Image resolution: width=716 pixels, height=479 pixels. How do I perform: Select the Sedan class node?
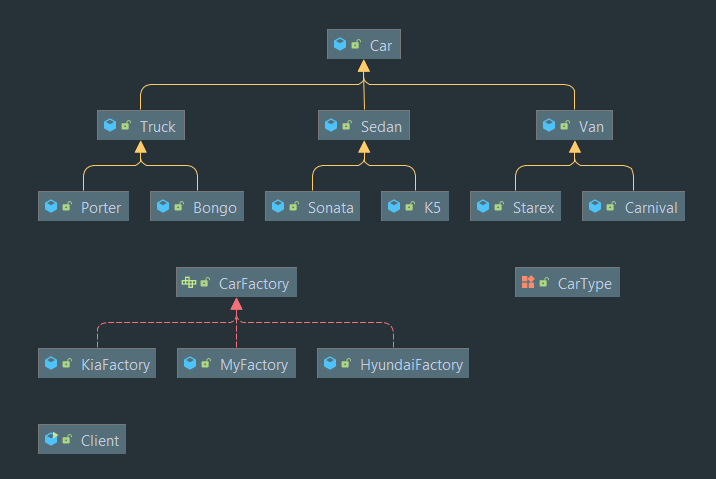pyautogui.click(x=363, y=125)
